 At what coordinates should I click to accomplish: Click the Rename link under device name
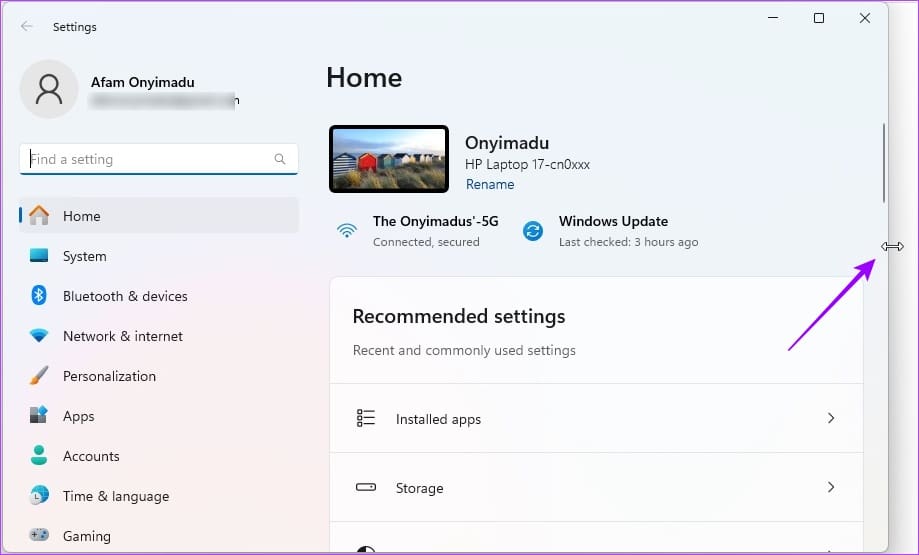click(490, 184)
